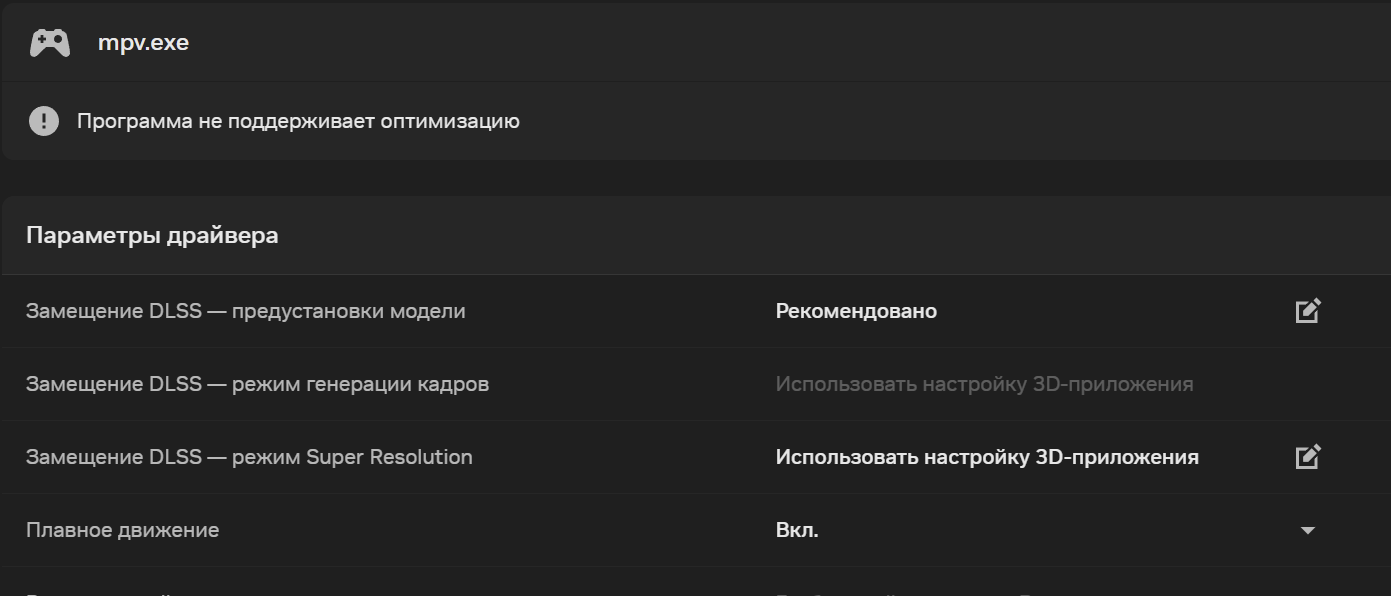Click the Замещение DLSS — режим Super Resolution label
The height and width of the screenshot is (596, 1391).
click(249, 457)
